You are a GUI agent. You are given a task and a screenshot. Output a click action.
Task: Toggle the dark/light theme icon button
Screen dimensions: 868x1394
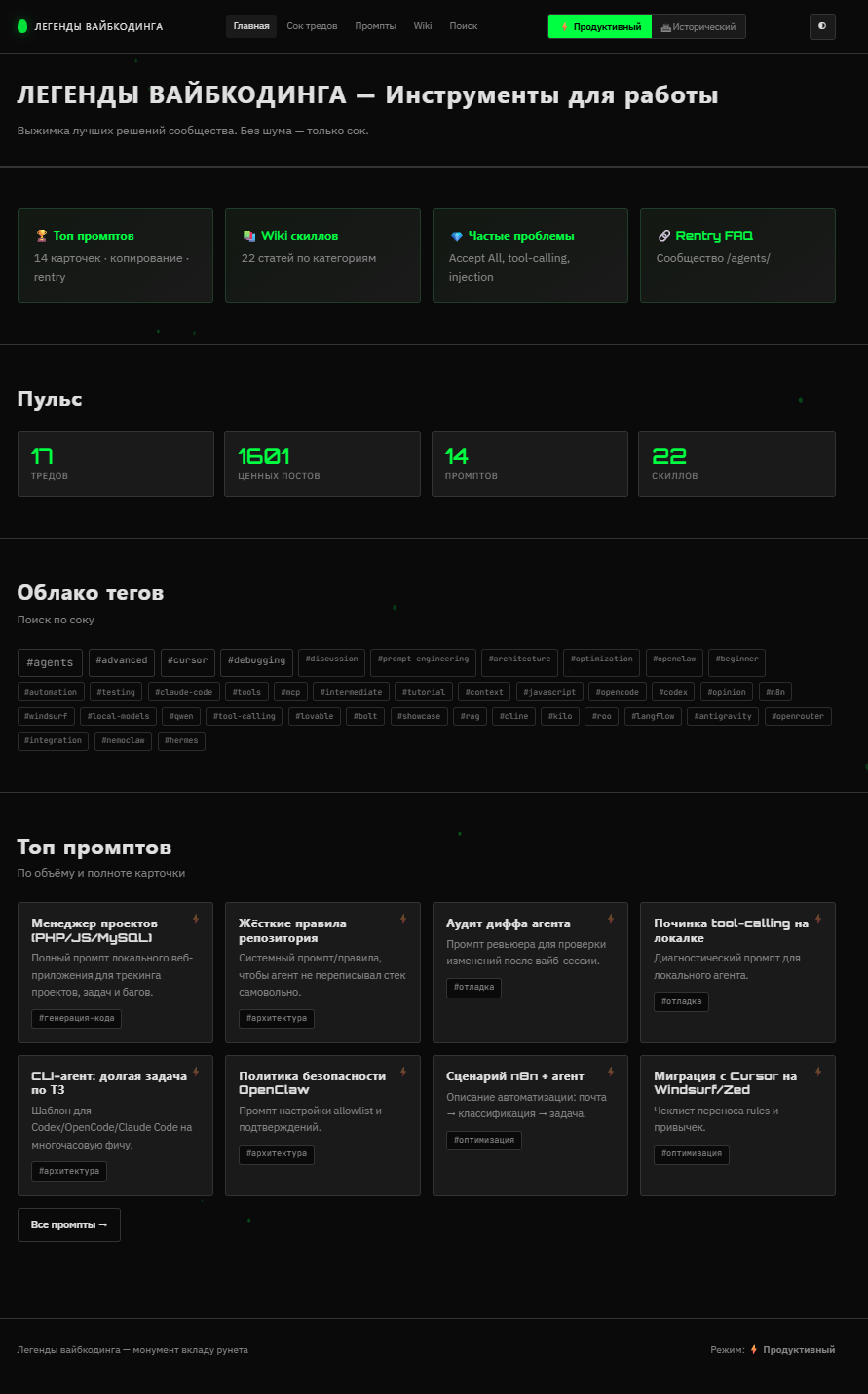click(x=822, y=26)
